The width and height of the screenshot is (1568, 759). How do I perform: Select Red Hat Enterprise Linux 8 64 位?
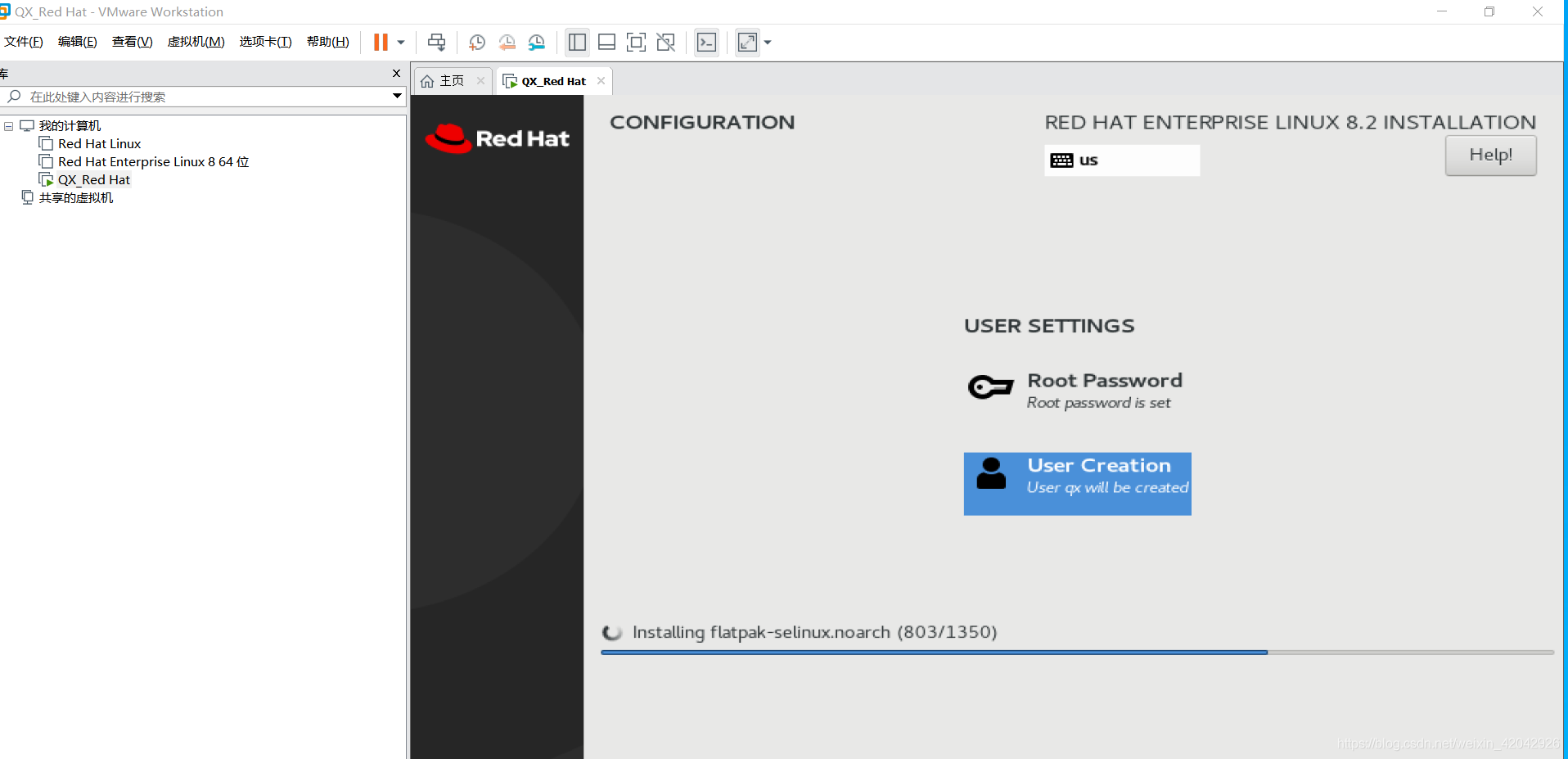click(154, 162)
